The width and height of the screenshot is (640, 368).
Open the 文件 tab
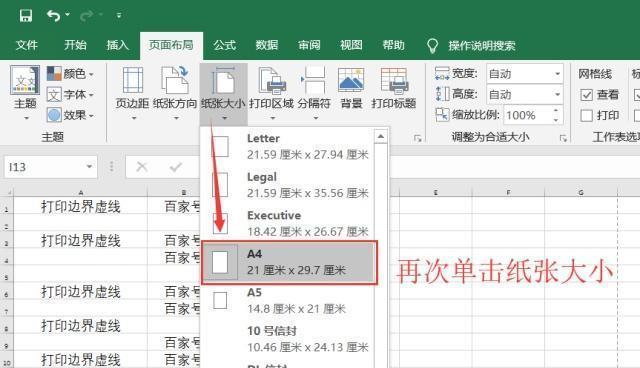coord(27,45)
